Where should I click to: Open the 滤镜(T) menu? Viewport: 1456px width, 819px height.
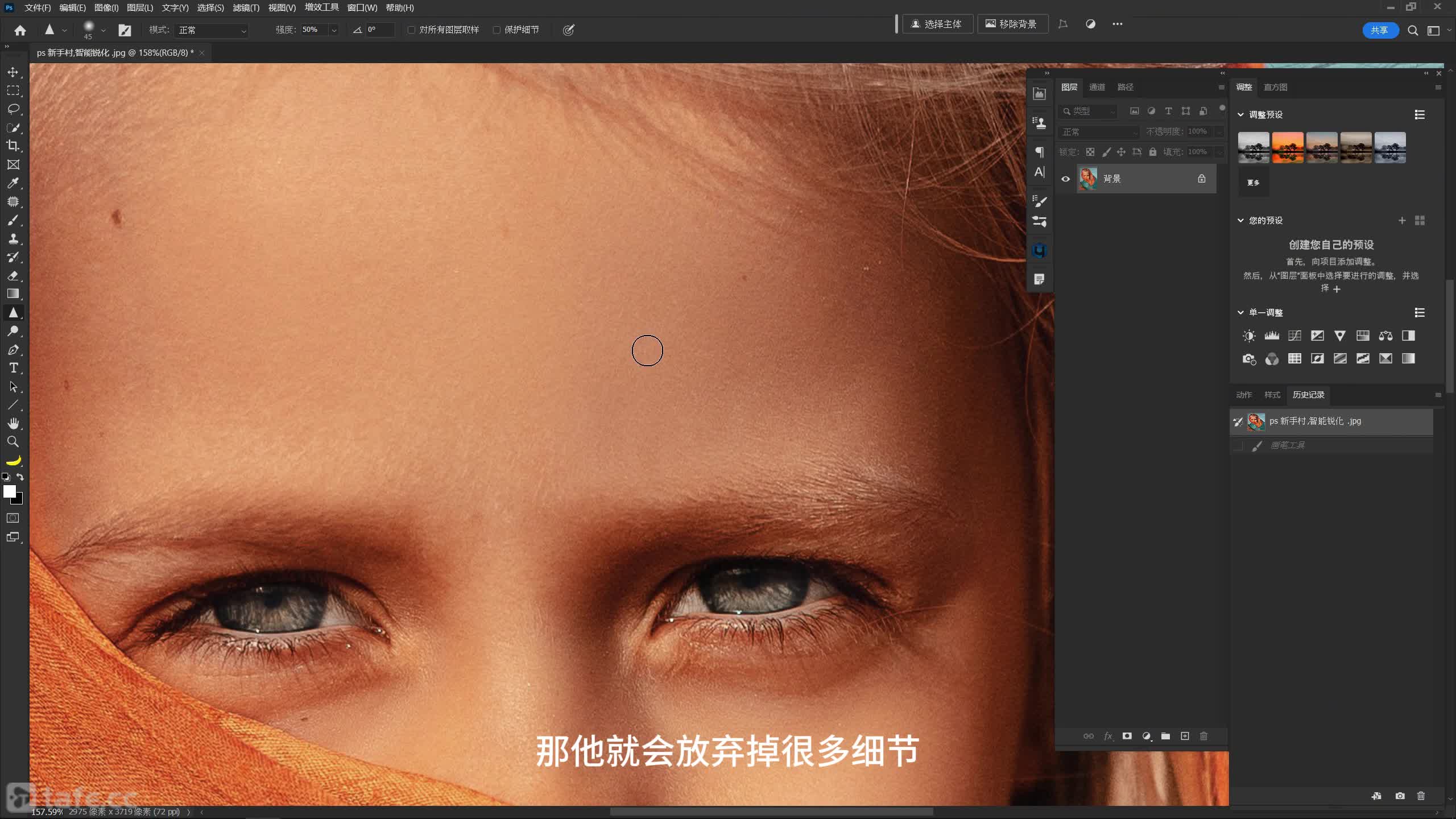point(246,8)
